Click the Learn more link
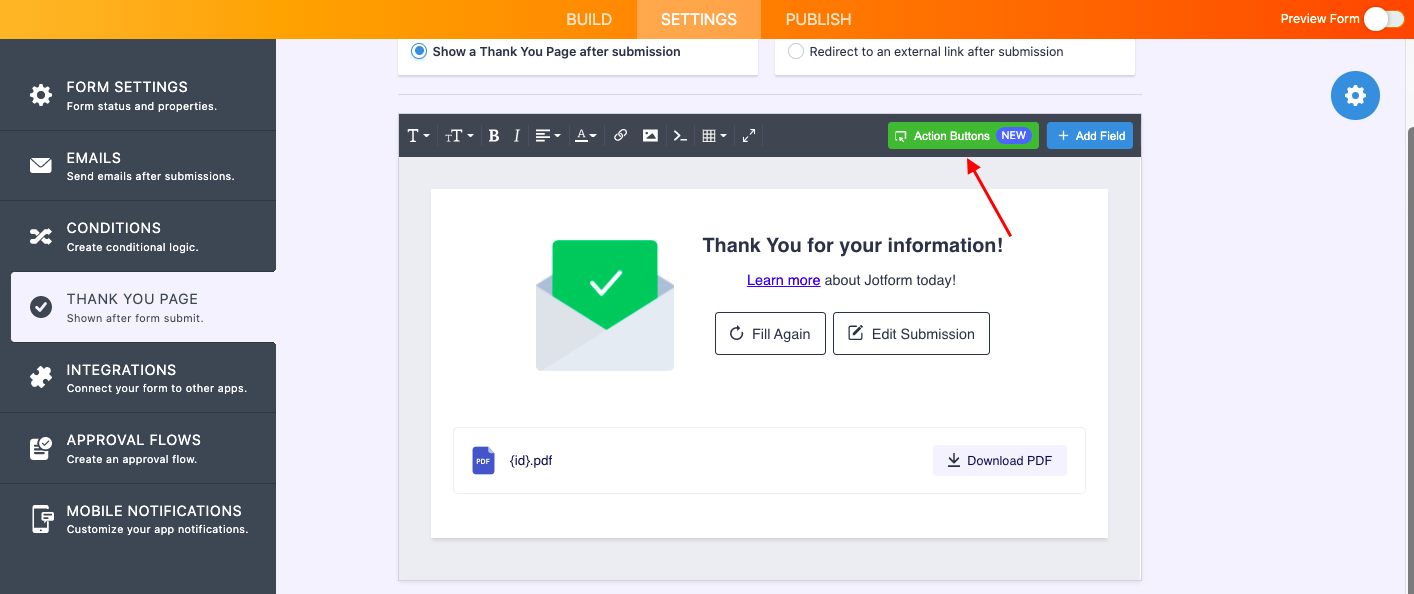 [x=783, y=280]
